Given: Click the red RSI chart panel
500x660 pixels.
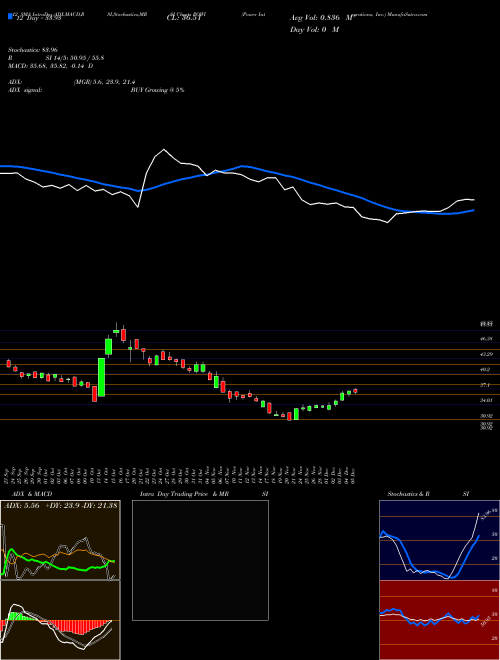Looking at the screenshot, I should pyautogui.click(x=439, y=620).
